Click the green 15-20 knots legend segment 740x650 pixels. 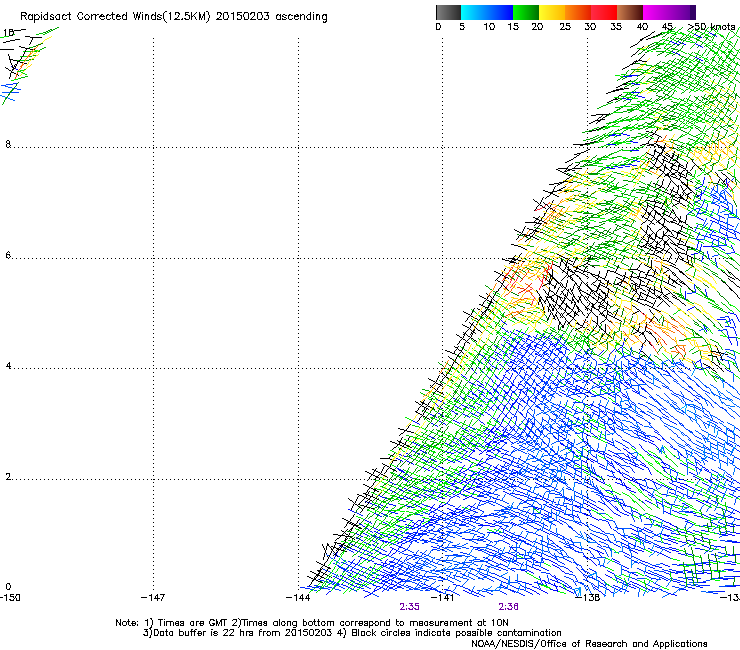pyautogui.click(x=526, y=12)
